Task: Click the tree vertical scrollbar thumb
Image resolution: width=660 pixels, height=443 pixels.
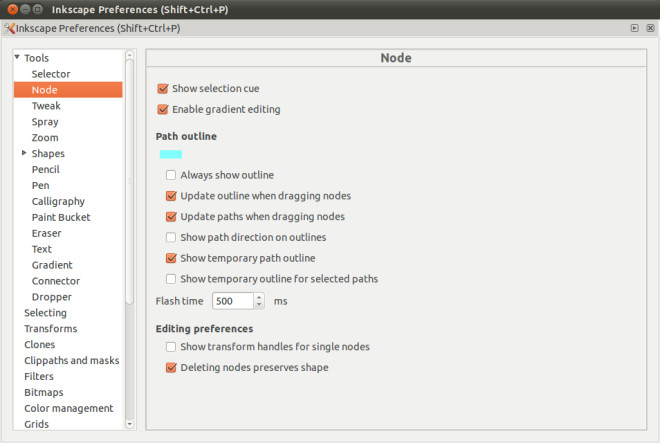Action: [130, 181]
